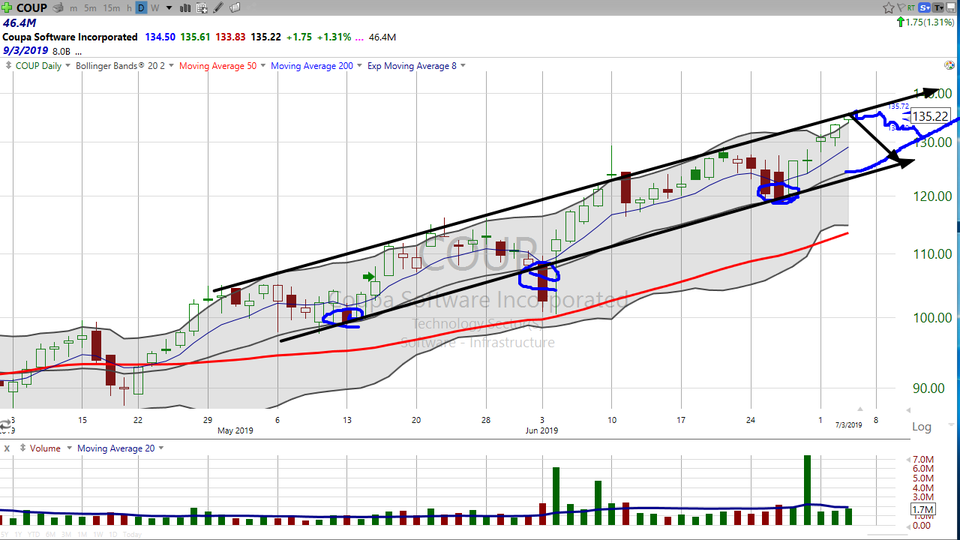
Task: Open the T dropdown button
Action: click(938, 7)
